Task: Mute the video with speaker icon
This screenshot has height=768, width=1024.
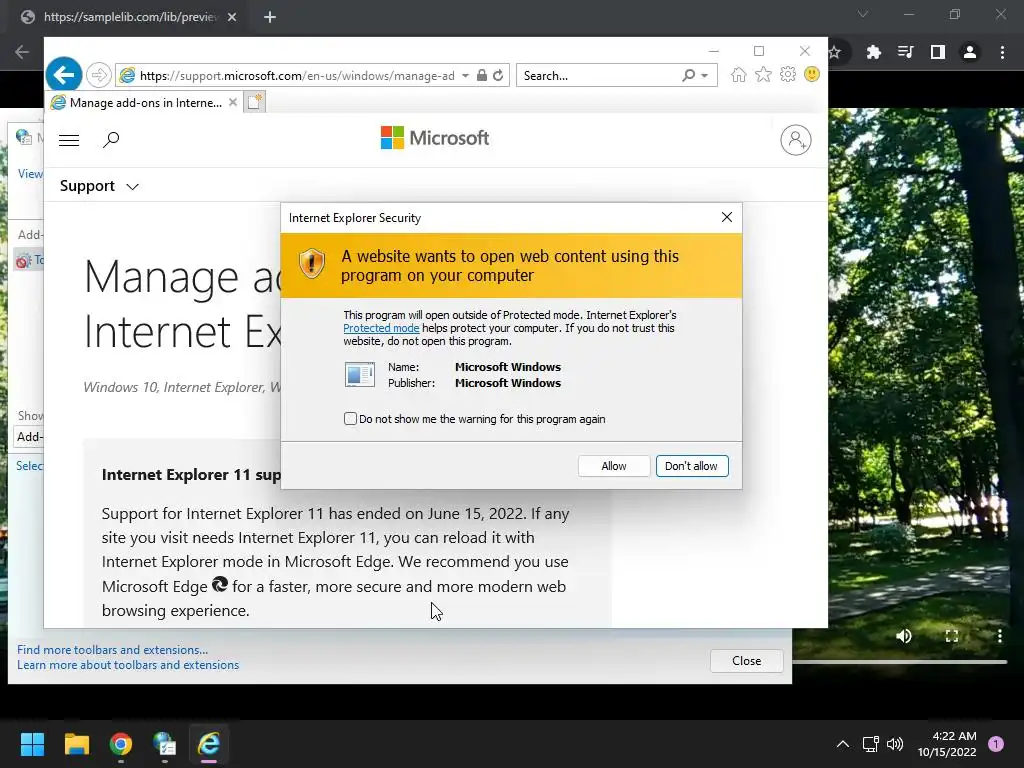Action: (x=904, y=635)
